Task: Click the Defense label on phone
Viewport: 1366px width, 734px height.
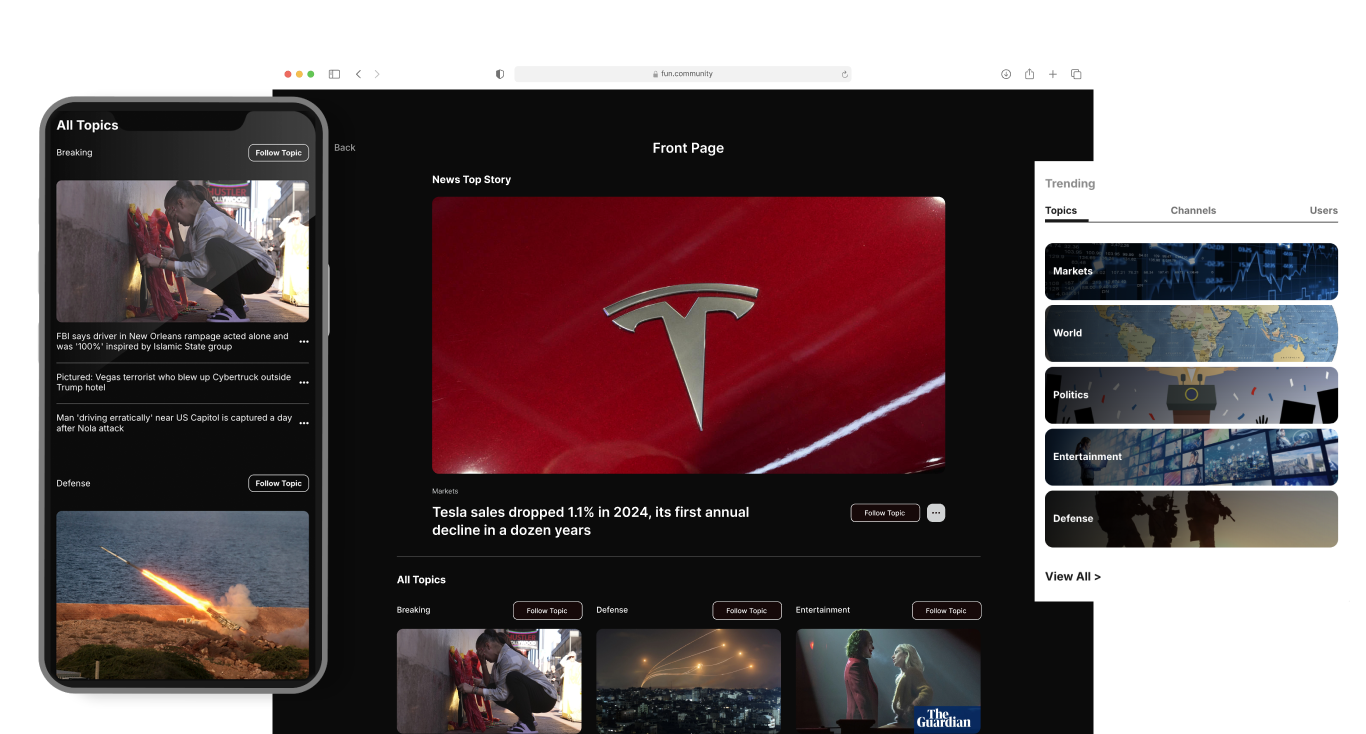Action: point(73,483)
